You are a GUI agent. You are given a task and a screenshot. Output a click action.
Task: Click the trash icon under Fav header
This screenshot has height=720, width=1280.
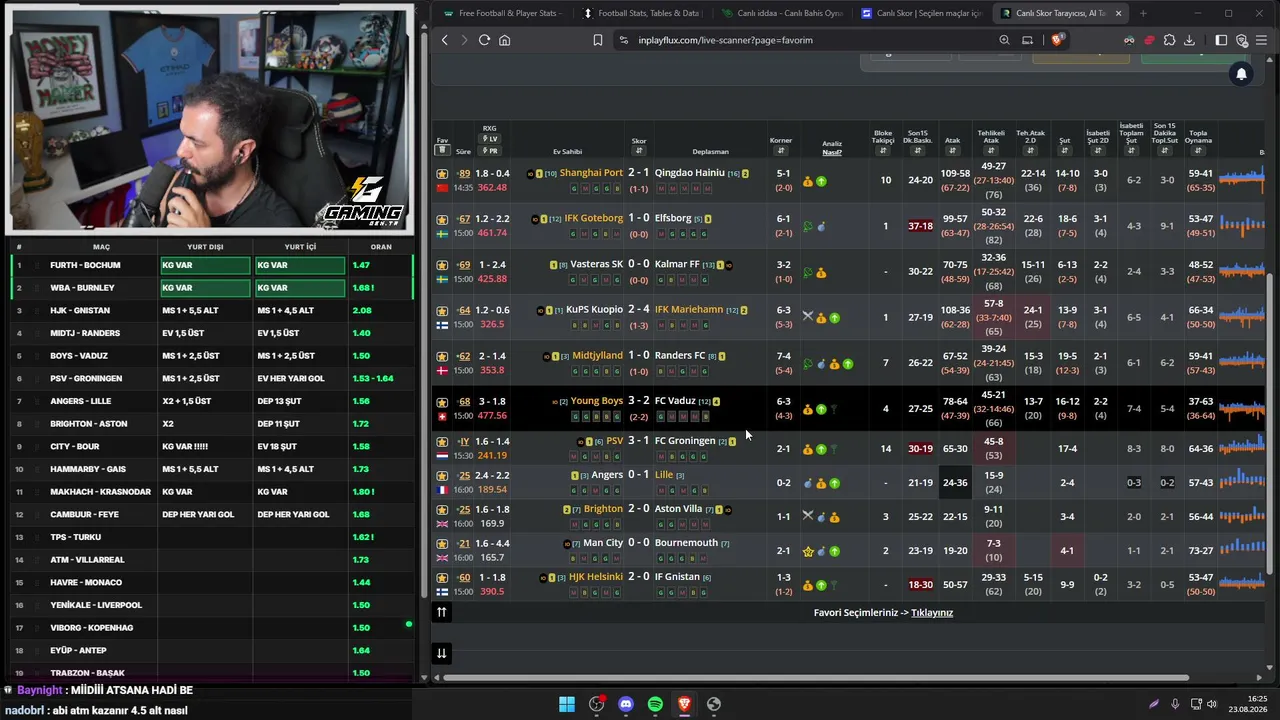coord(441,150)
